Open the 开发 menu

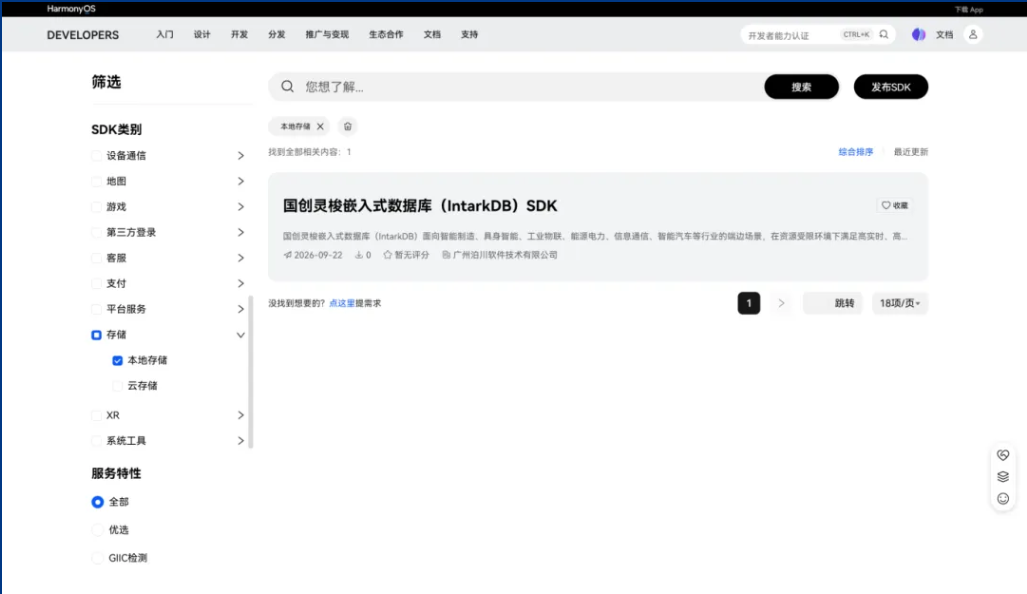coord(239,35)
